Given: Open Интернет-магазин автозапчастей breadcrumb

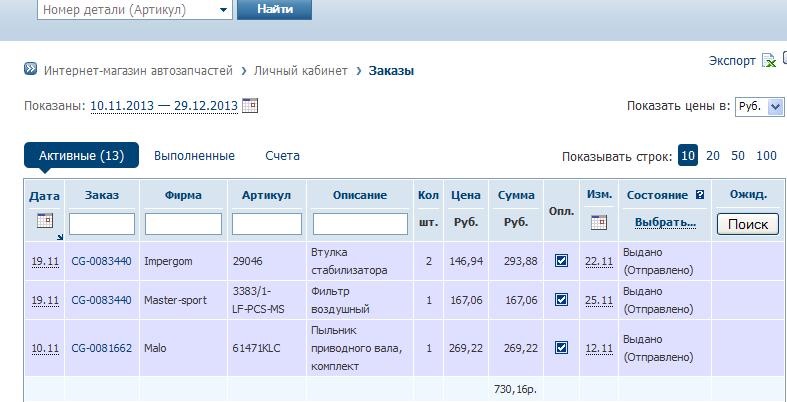Looking at the screenshot, I should (x=139, y=71).
